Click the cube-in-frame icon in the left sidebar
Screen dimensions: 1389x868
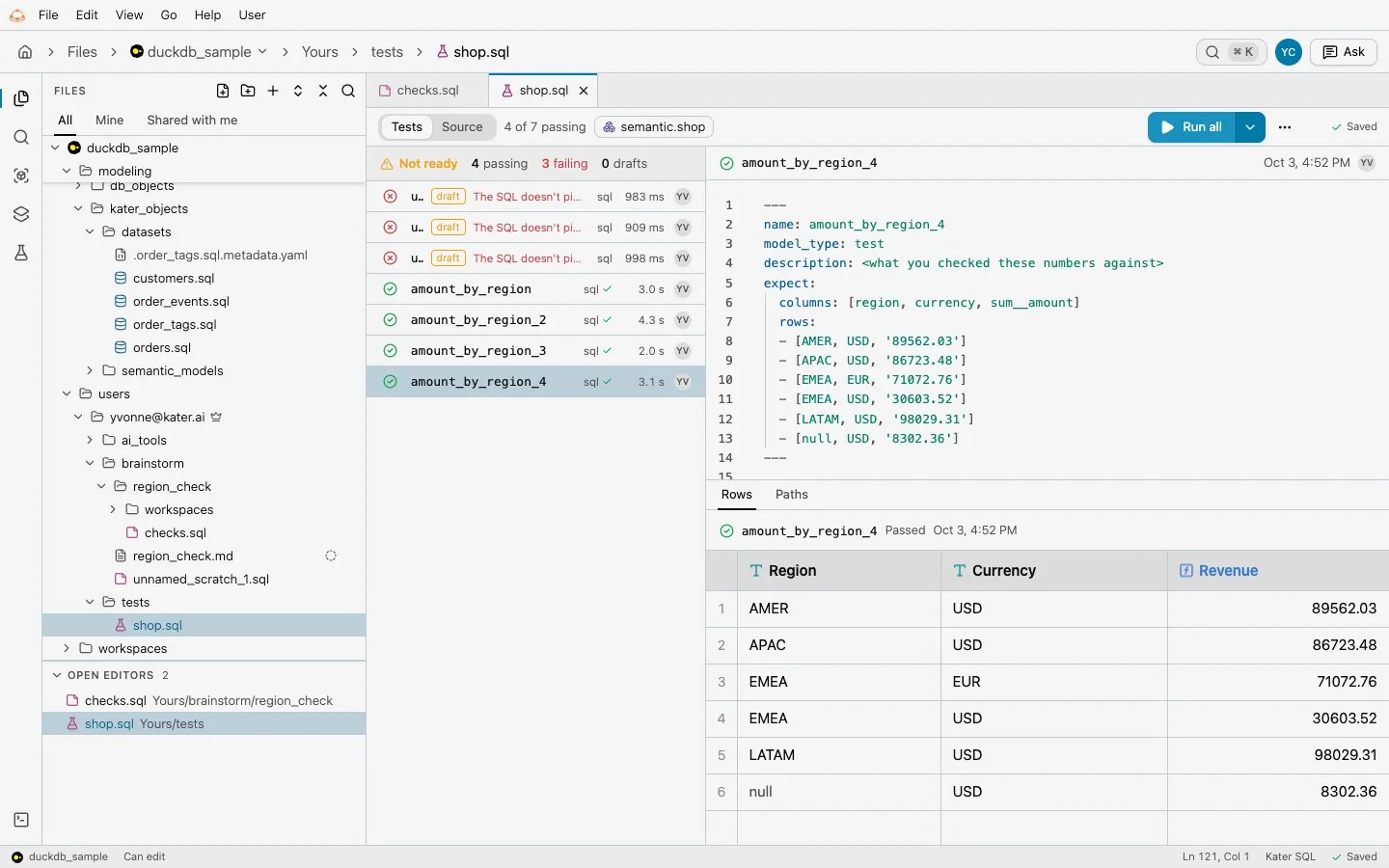[21, 176]
